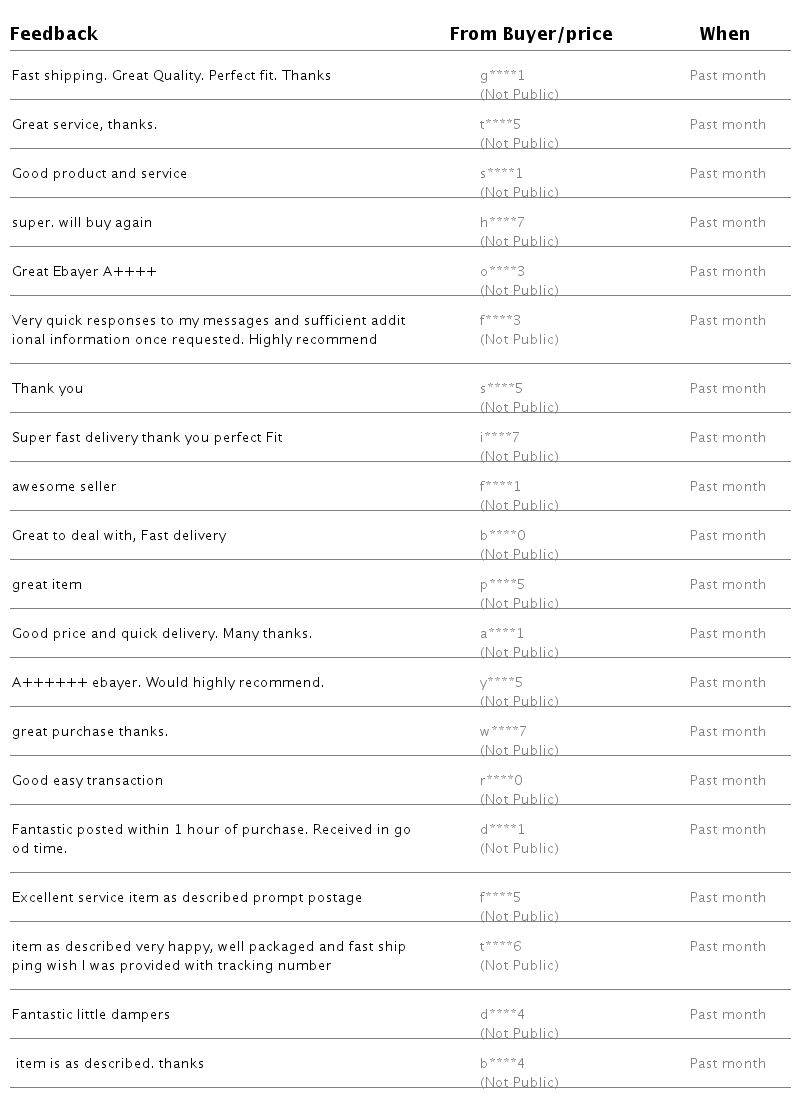Click '(Not Public)' price under buyer w****7
This screenshot has height=1107, width=800.
point(519,750)
